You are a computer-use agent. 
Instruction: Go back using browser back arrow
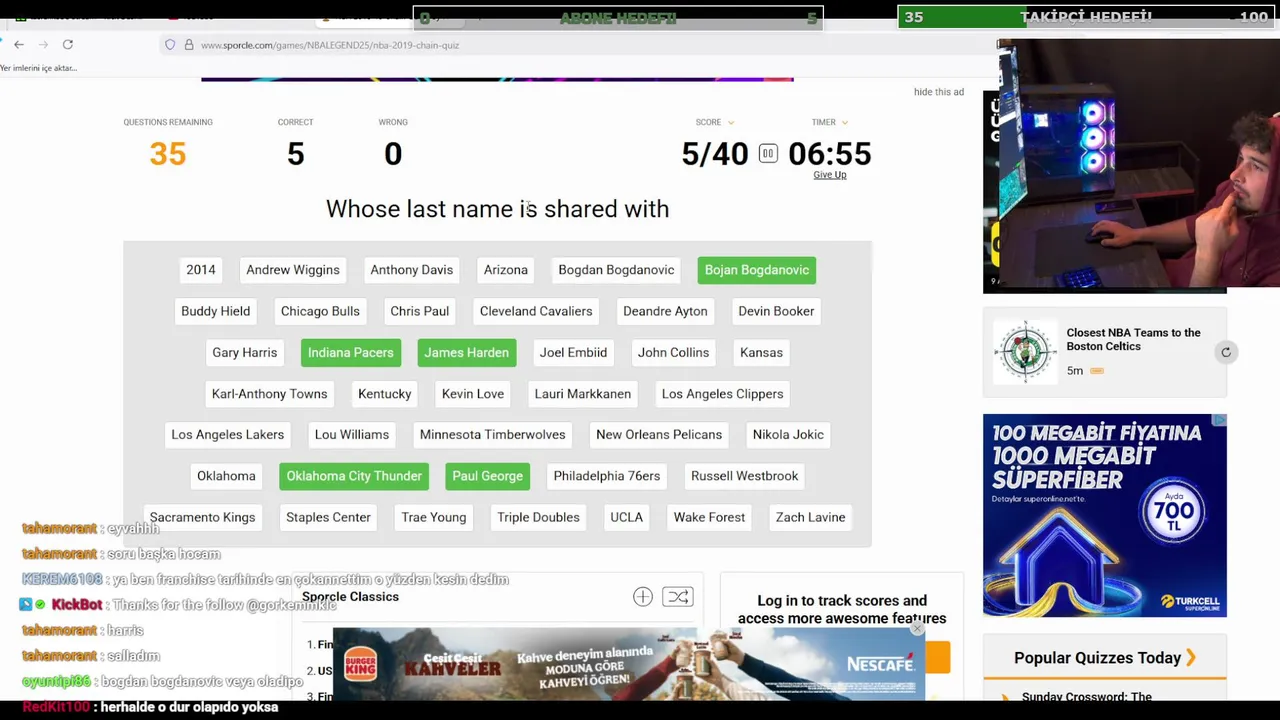[x=18, y=44]
